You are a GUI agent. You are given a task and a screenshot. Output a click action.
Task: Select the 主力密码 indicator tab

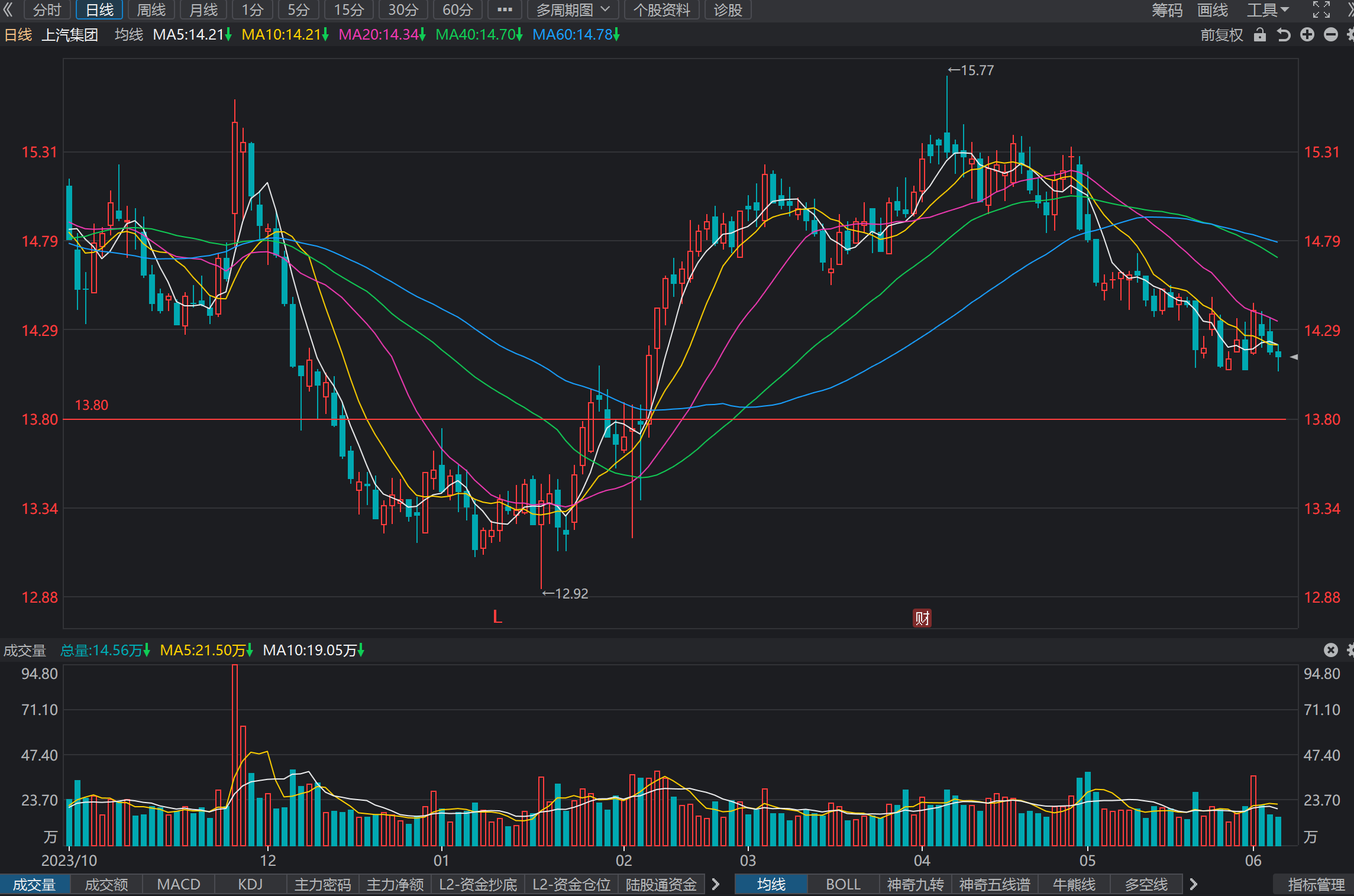coord(323,885)
